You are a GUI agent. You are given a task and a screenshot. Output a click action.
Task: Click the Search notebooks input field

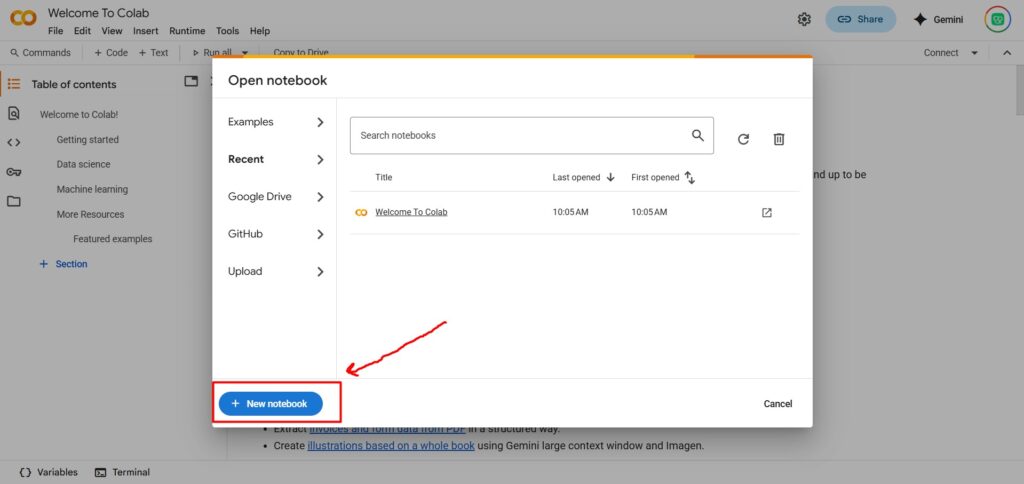click(x=520, y=135)
